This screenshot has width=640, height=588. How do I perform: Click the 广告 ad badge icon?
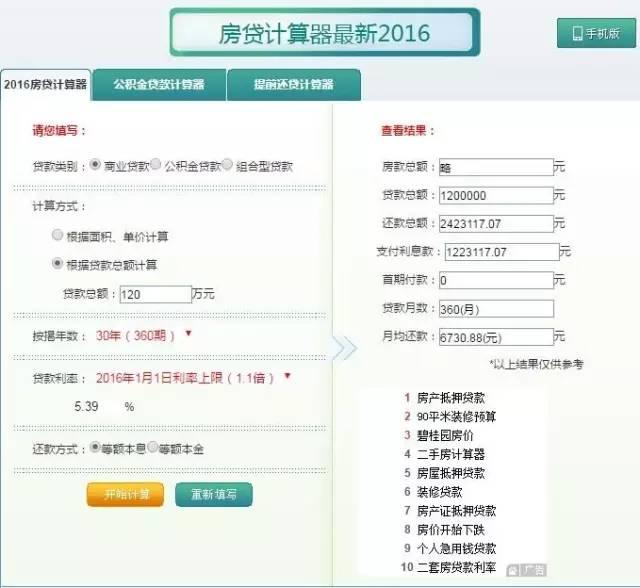526,570
